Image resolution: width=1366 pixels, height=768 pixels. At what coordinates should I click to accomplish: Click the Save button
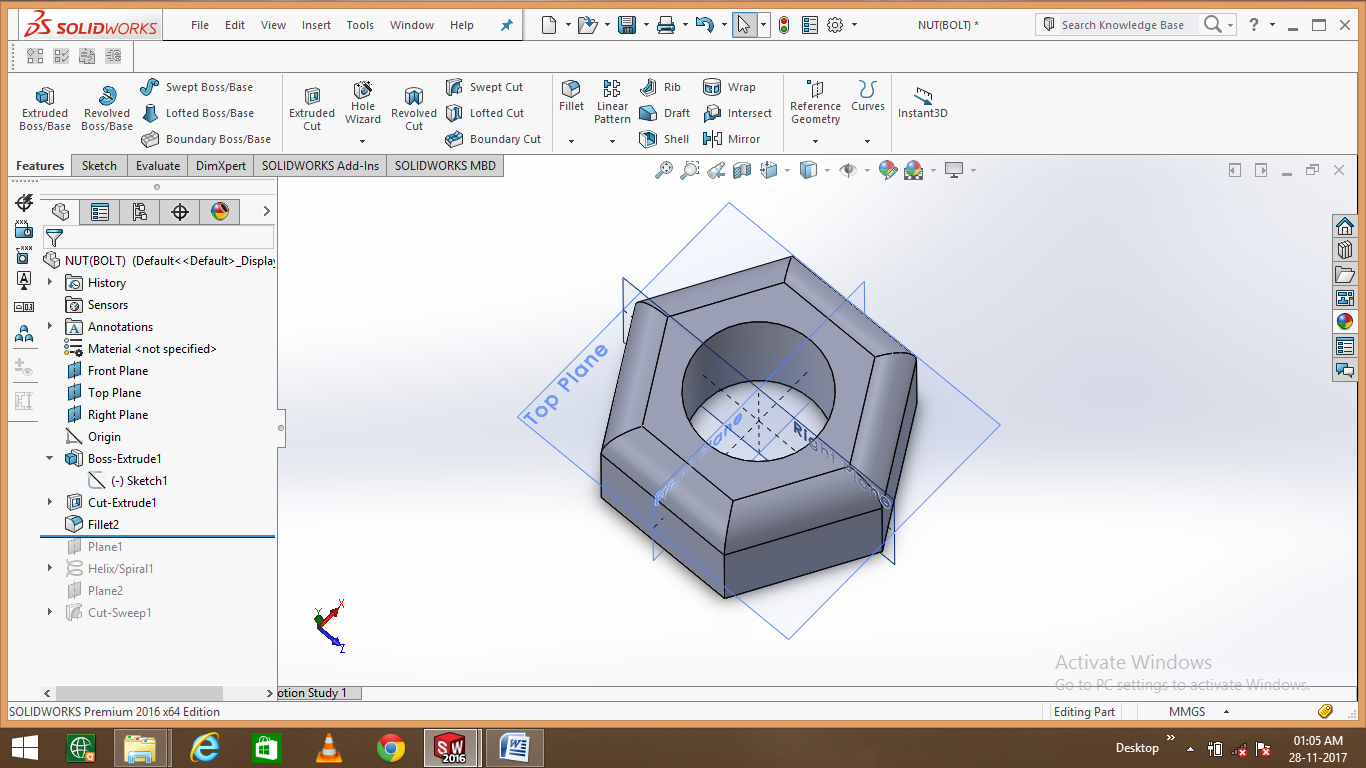pyautogui.click(x=623, y=24)
